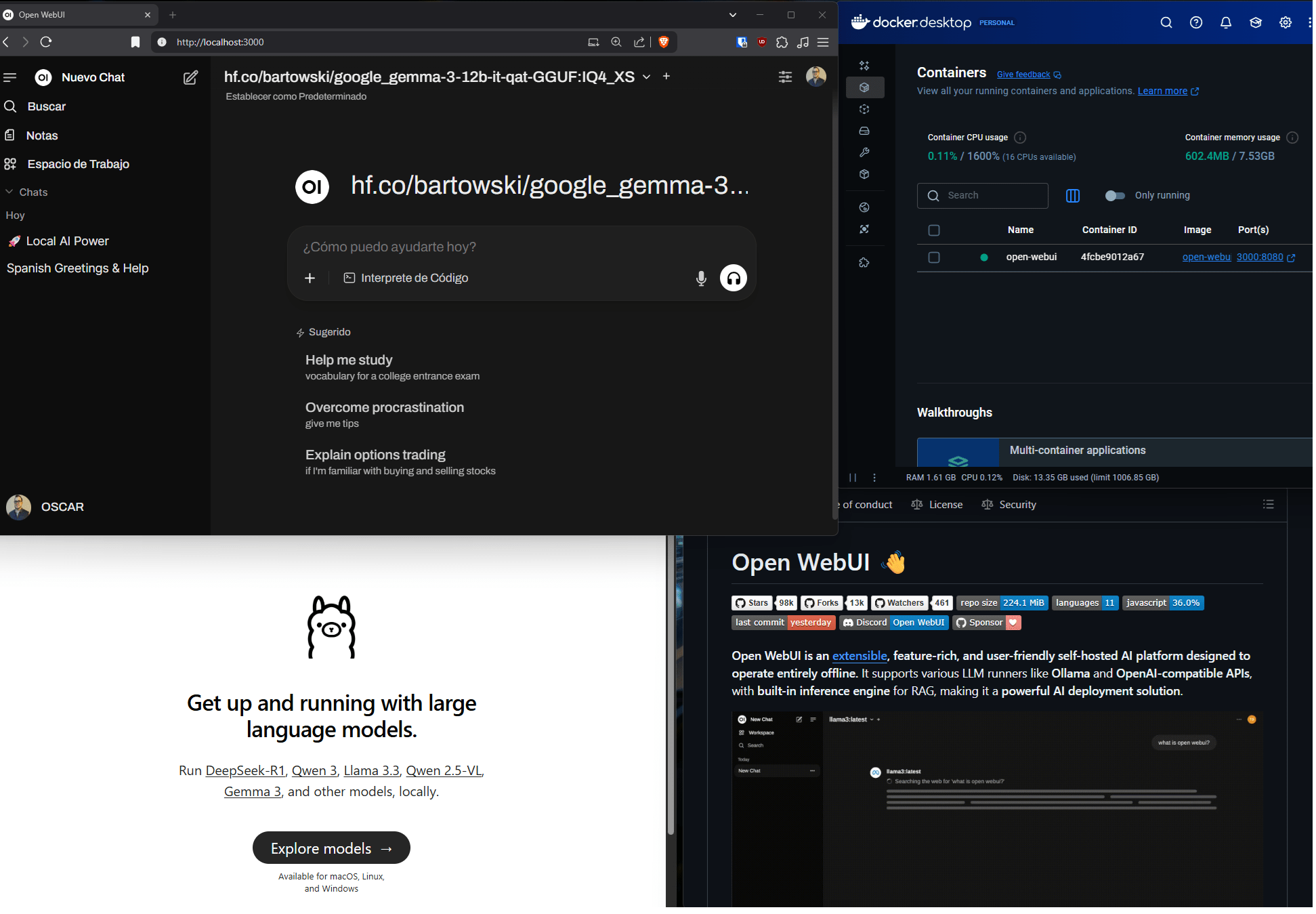Viewport: 1316px width, 914px height.
Task: Start voice call with headphones button
Action: click(x=733, y=278)
